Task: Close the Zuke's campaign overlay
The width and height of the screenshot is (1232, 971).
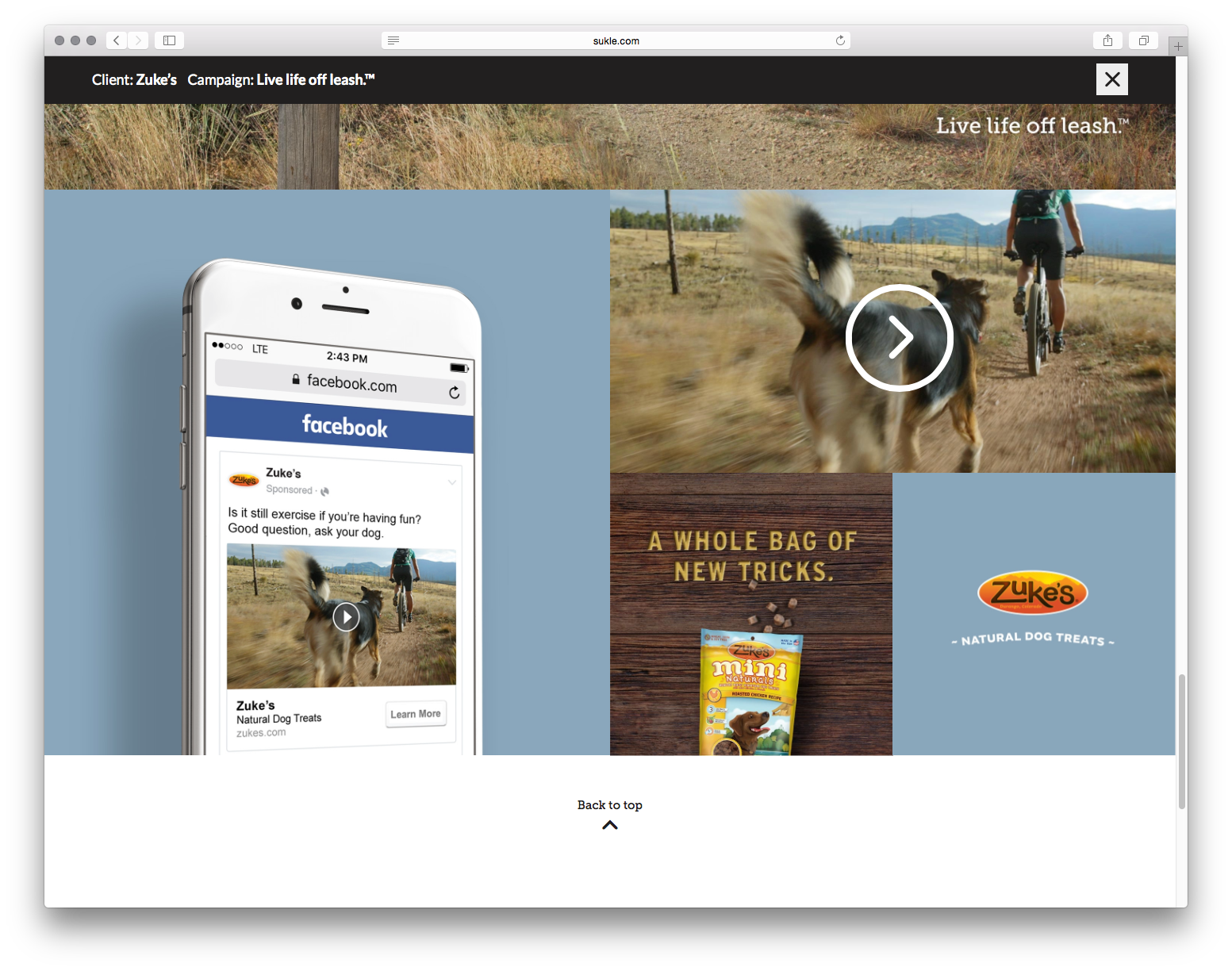Action: click(1112, 79)
